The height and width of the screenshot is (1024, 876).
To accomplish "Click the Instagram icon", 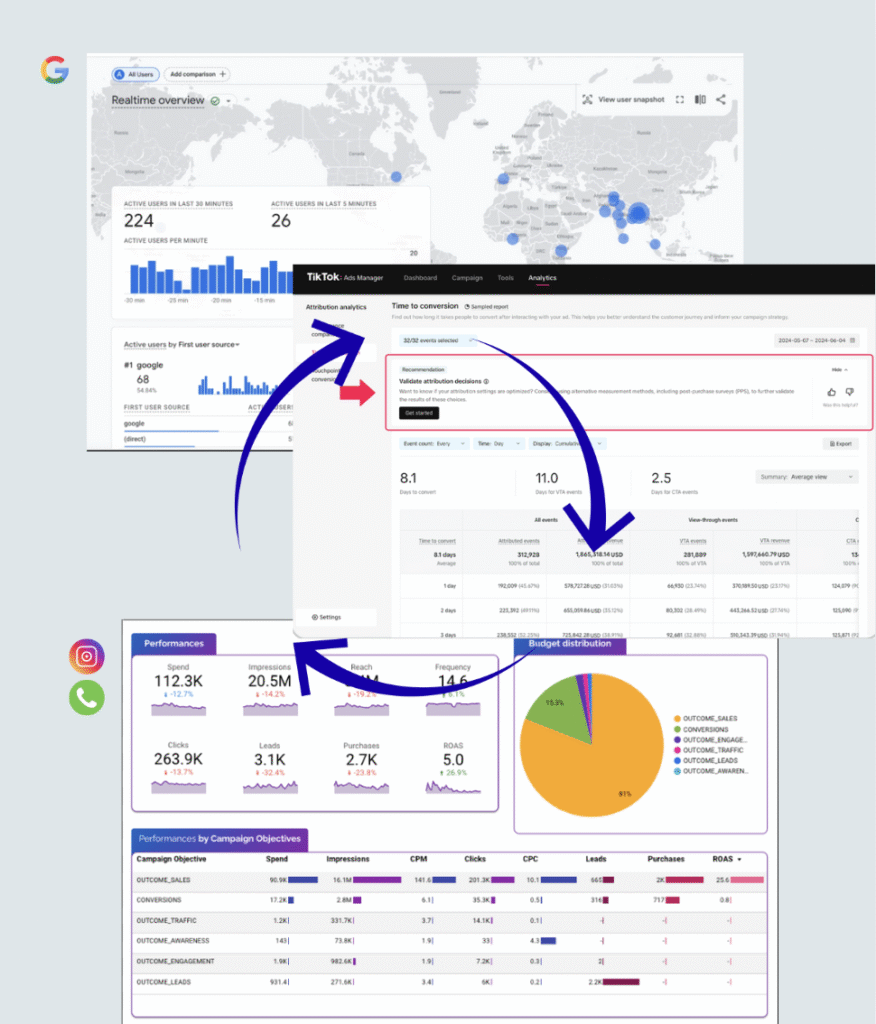I will tap(87, 656).
